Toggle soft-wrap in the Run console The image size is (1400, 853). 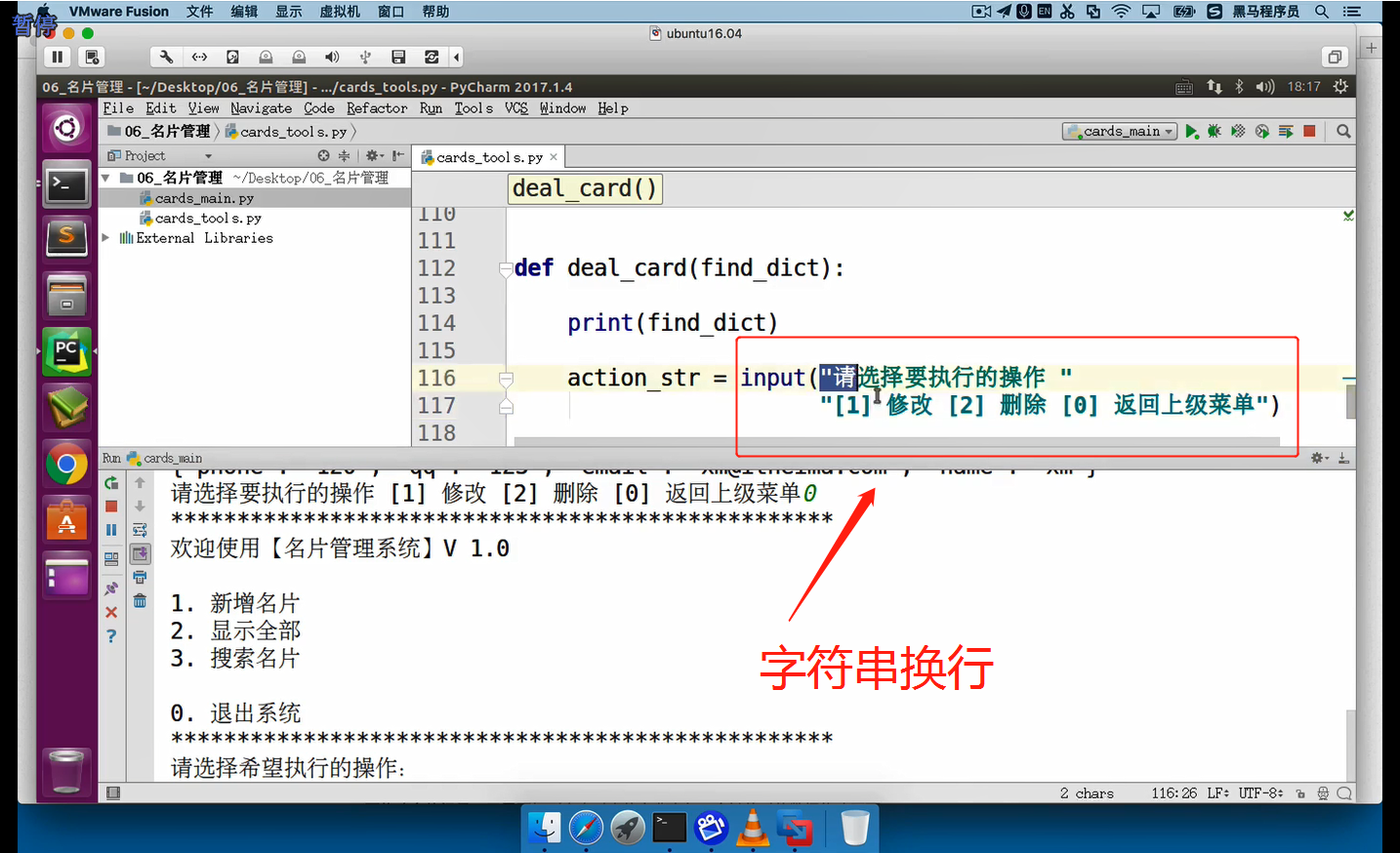point(140,530)
